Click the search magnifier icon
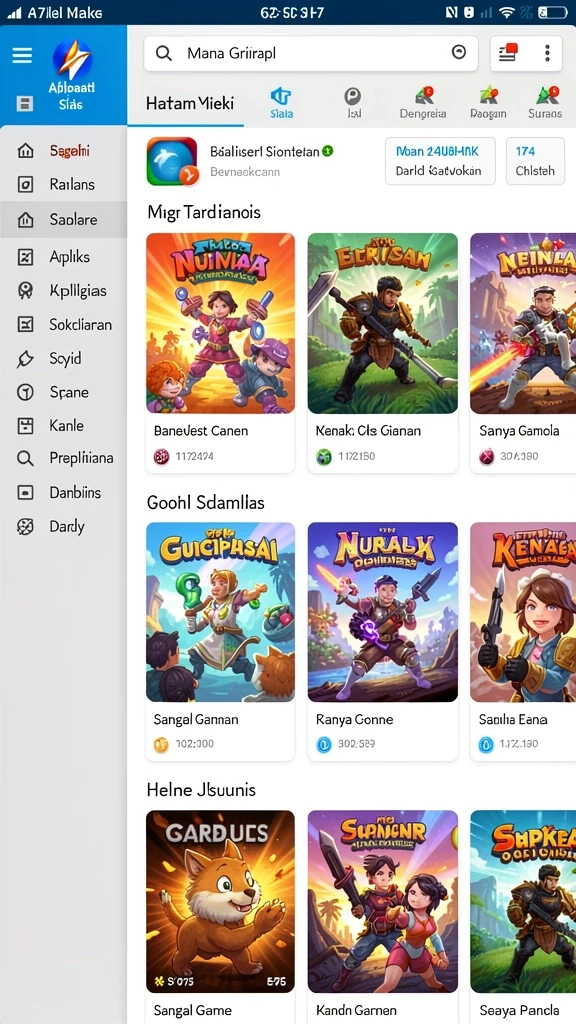Image resolution: width=576 pixels, height=1024 pixels. tap(163, 53)
